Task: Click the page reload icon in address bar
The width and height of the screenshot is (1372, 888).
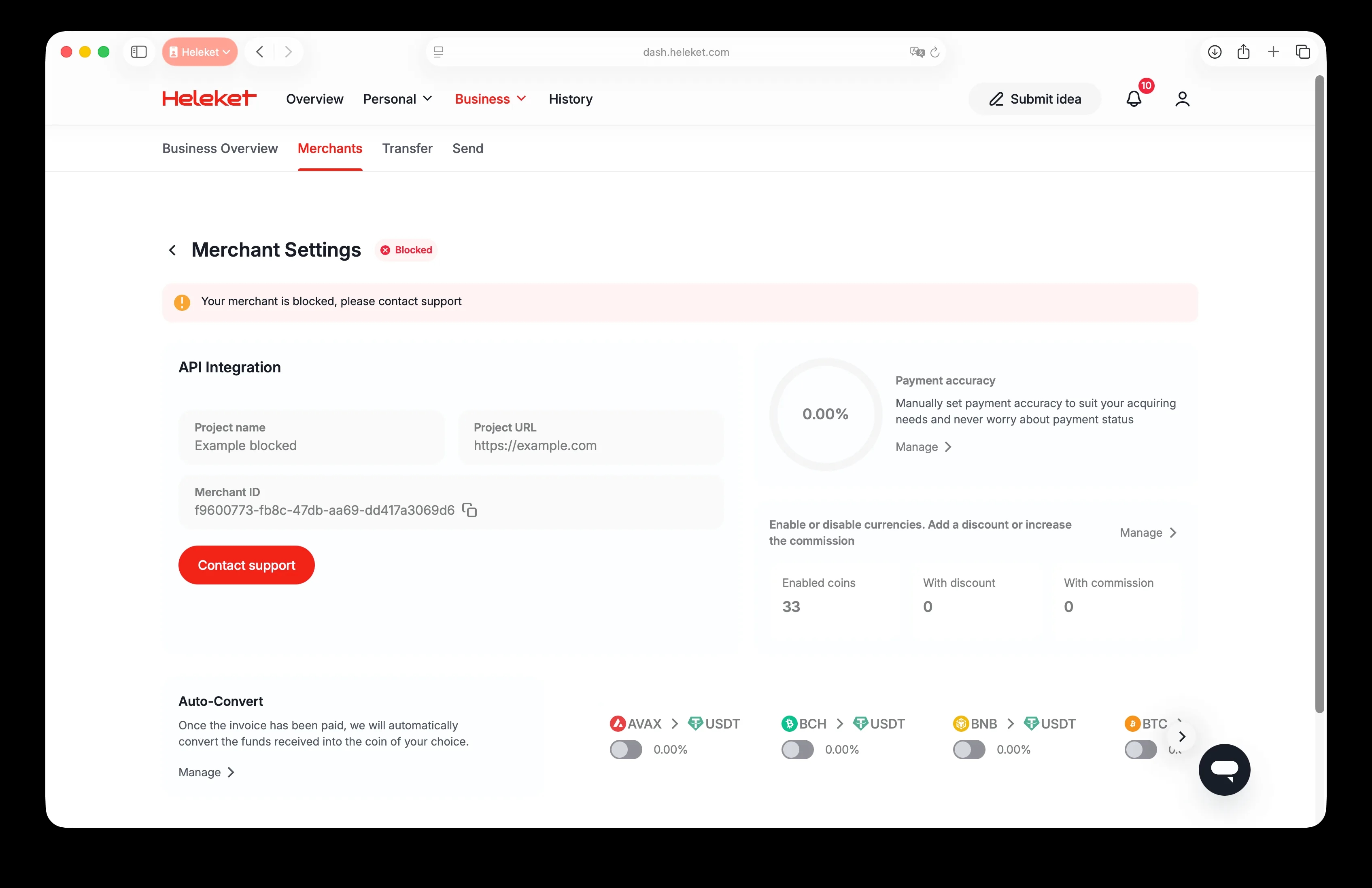Action: 934,51
